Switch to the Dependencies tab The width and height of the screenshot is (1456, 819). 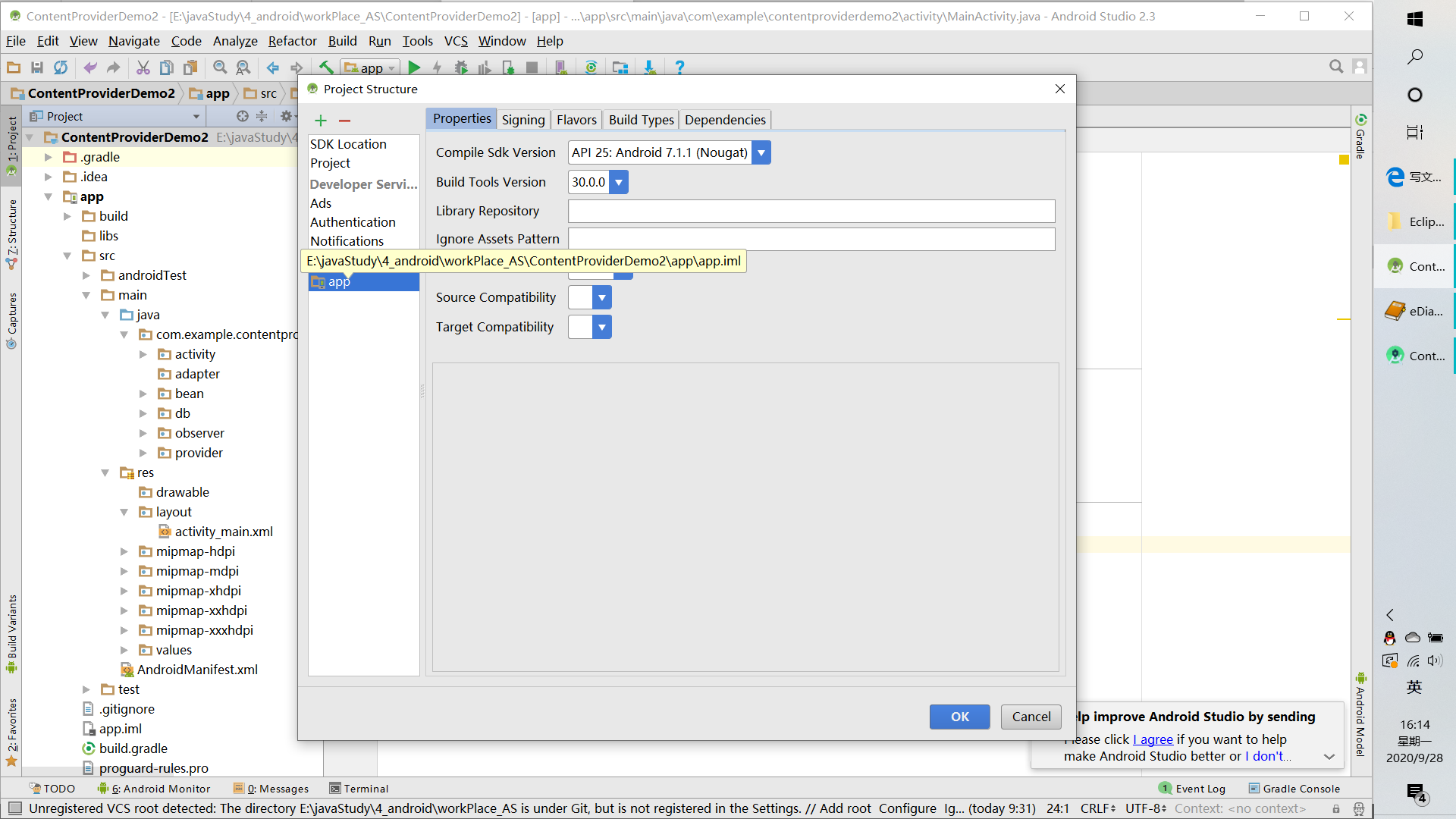point(725,120)
